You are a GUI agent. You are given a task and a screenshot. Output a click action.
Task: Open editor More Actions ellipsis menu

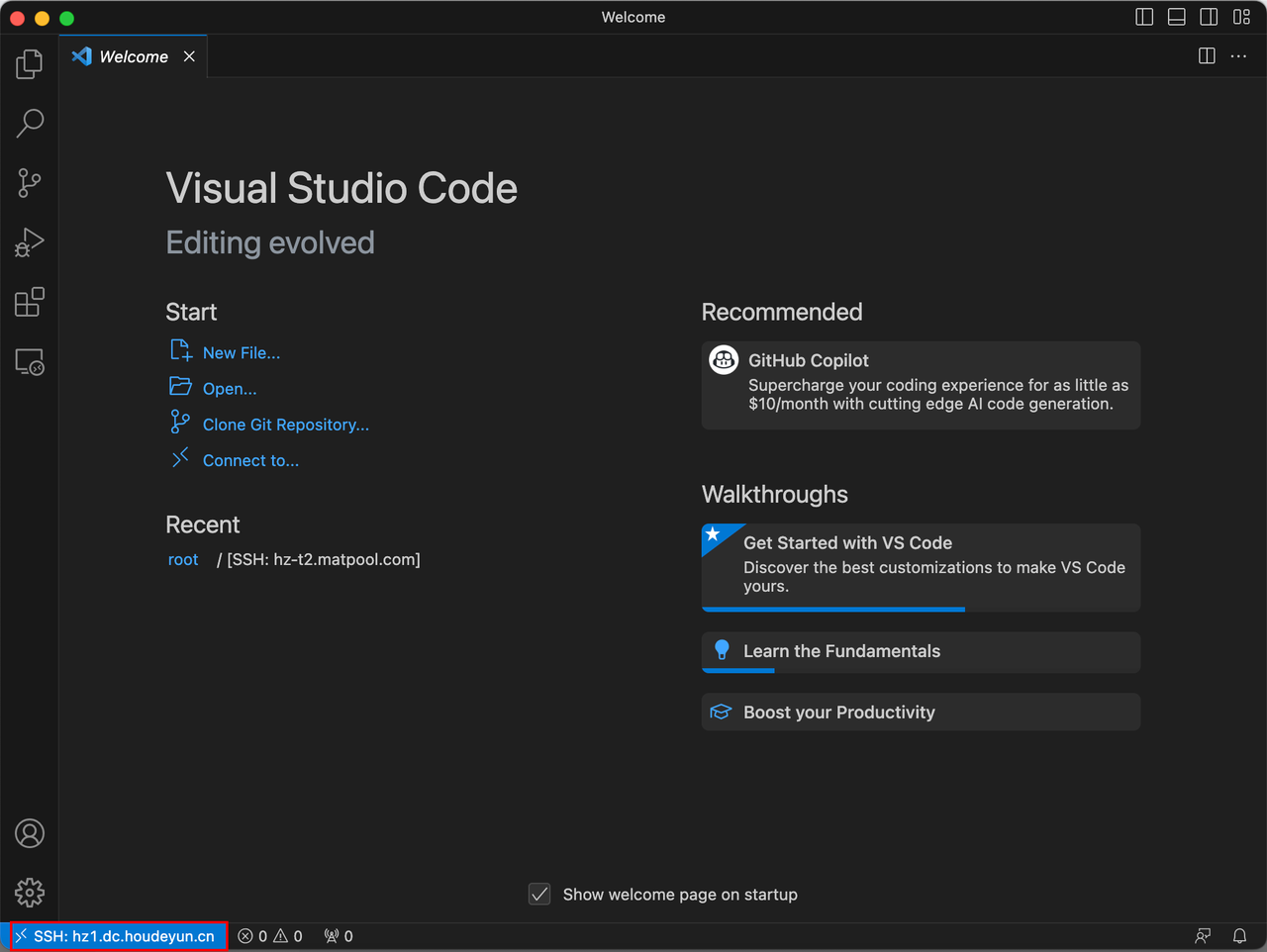click(1238, 56)
